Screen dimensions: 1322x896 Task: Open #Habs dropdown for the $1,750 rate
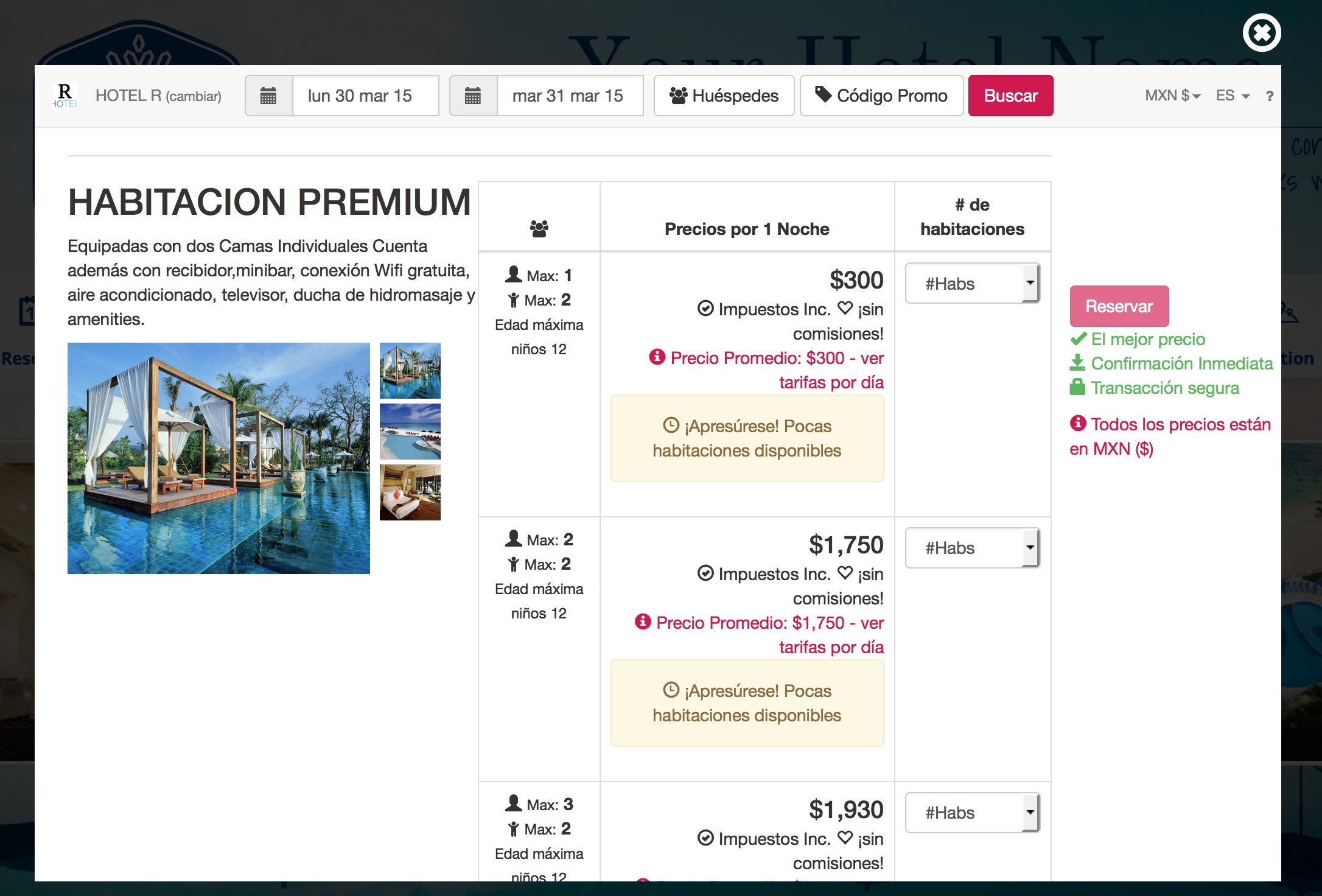(x=972, y=548)
